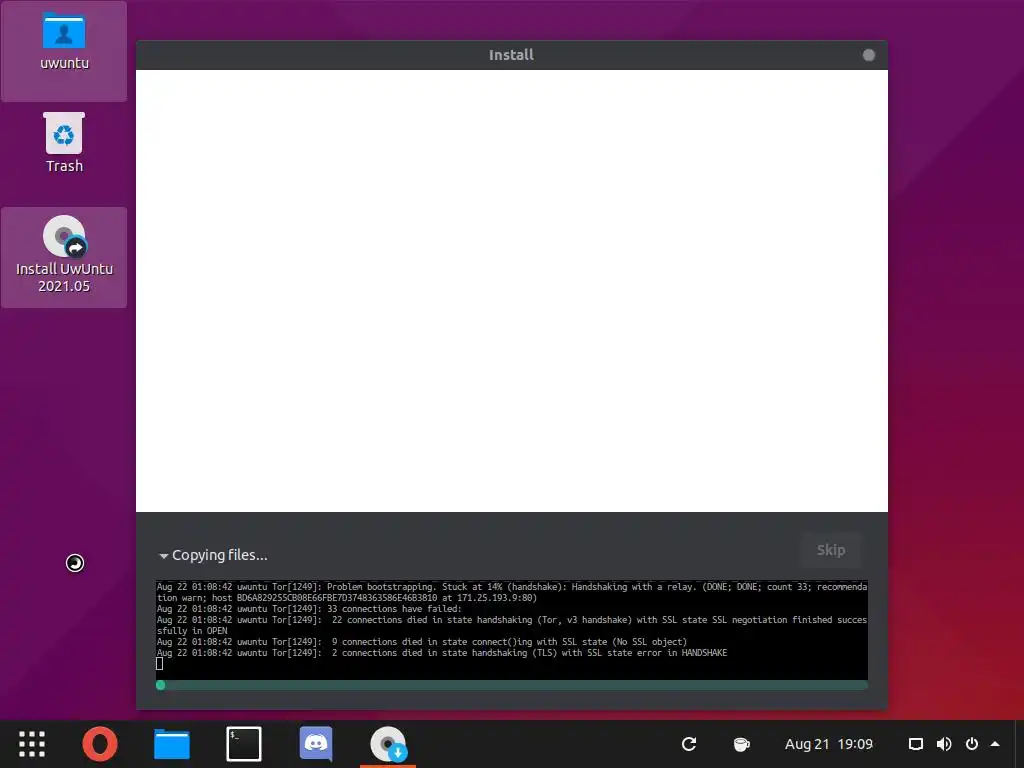Viewport: 1024px width, 768px height.
Task: Click the display icon in the system tray
Action: (x=916, y=744)
